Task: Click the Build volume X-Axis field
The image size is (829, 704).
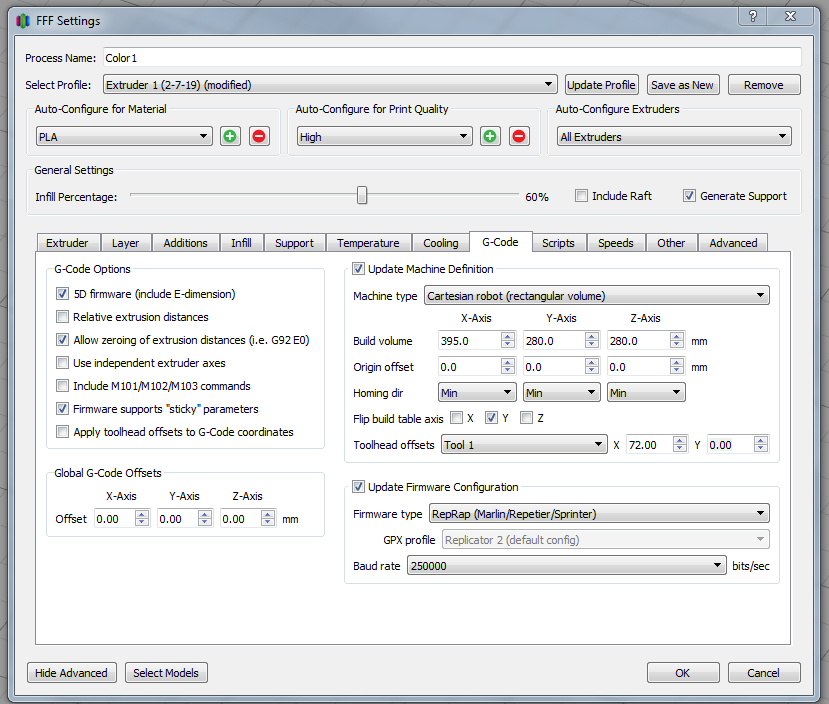Action: click(477, 340)
